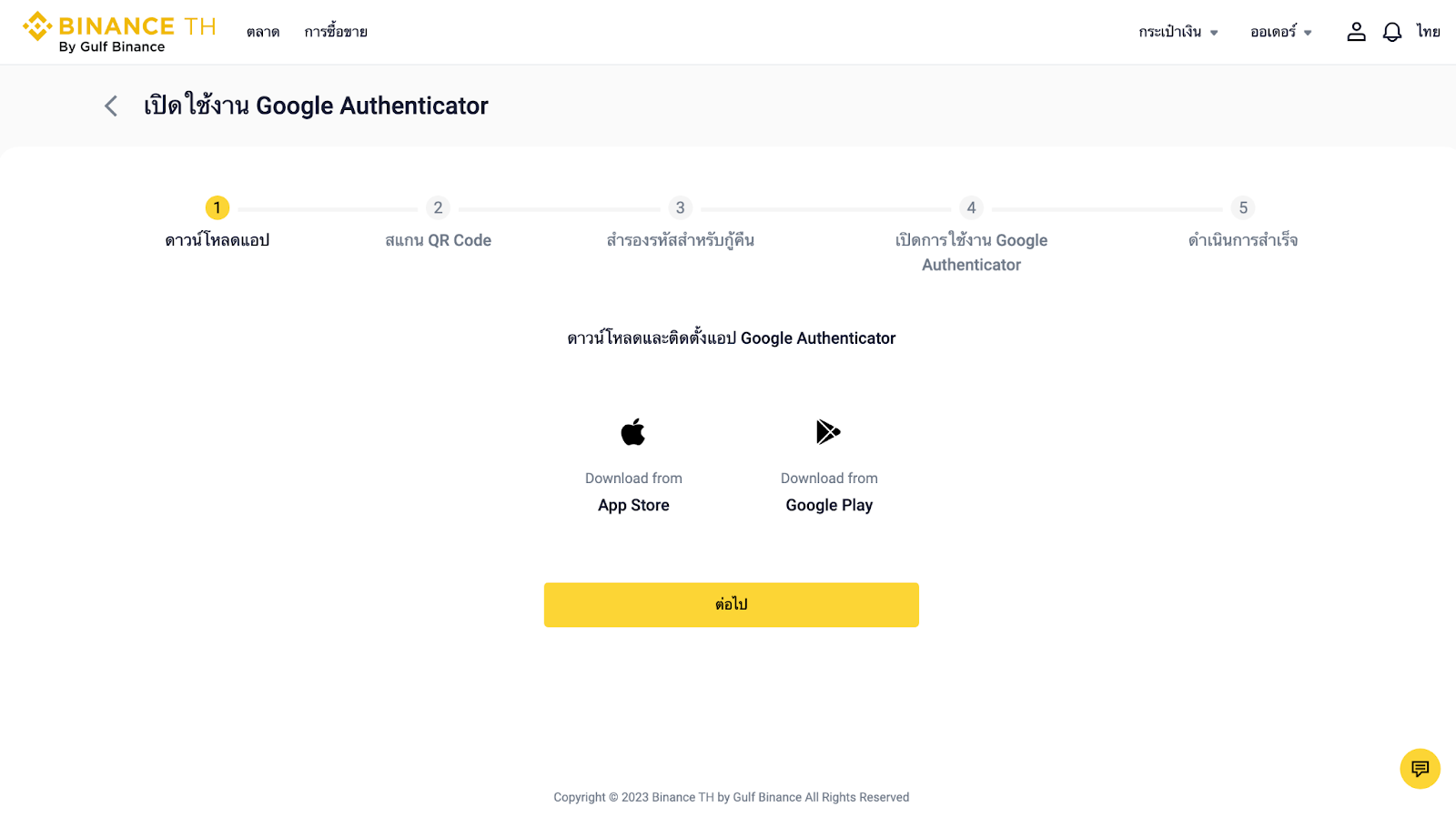Open the ตลาด market menu

pos(263,32)
